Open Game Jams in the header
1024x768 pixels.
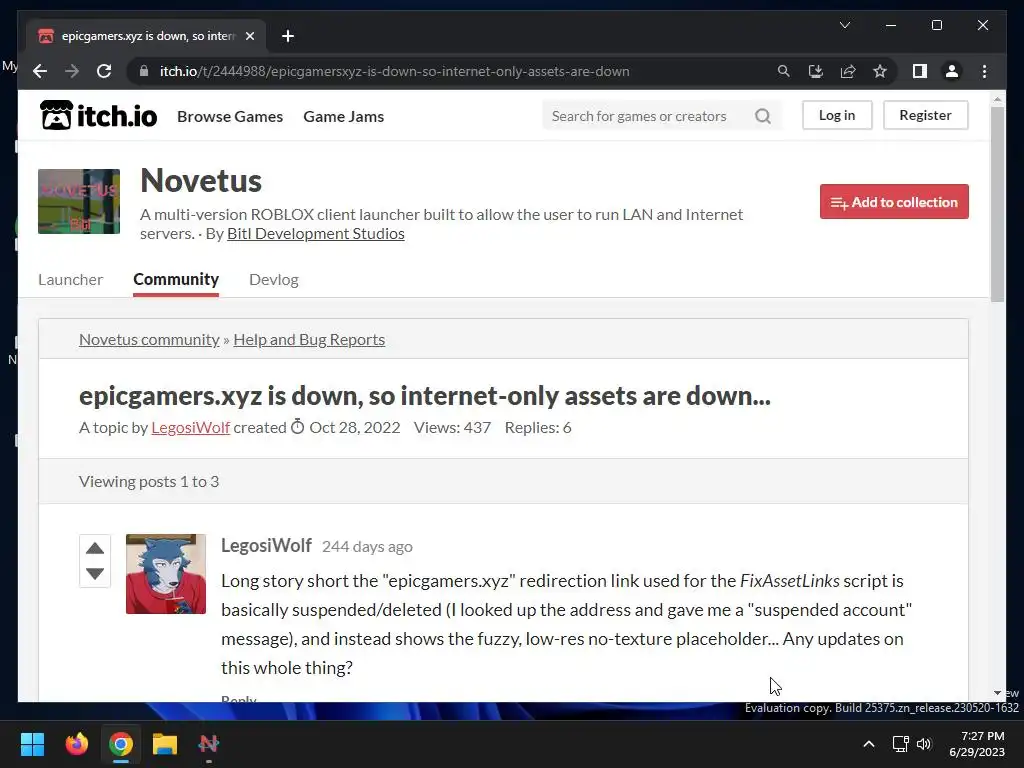point(344,116)
